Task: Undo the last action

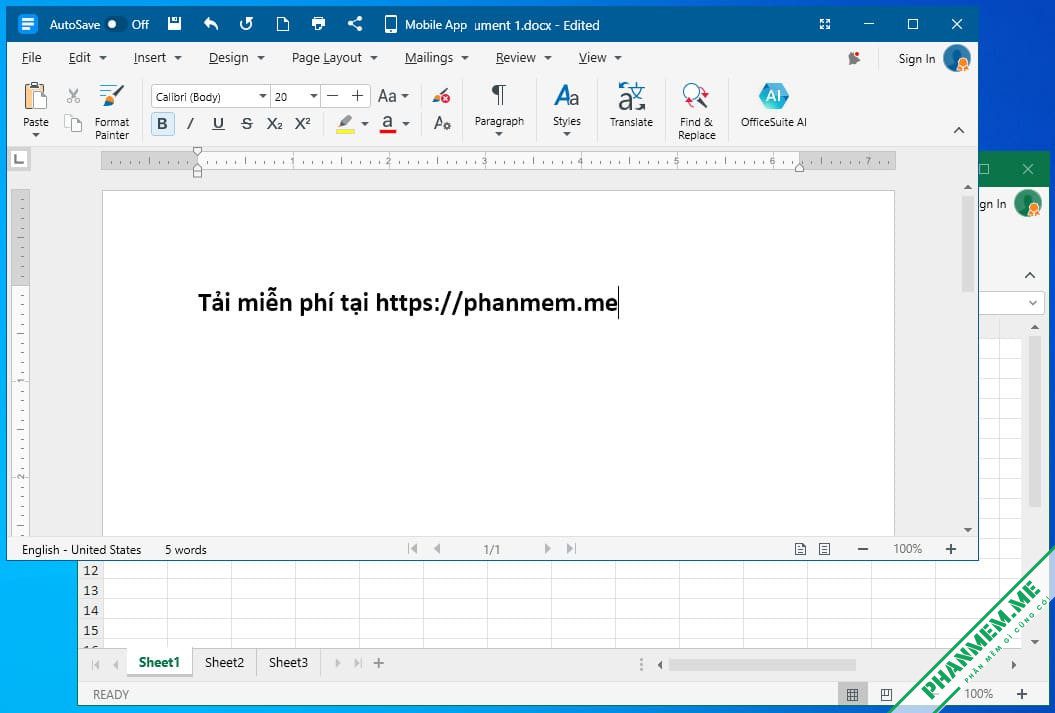Action: click(x=211, y=24)
